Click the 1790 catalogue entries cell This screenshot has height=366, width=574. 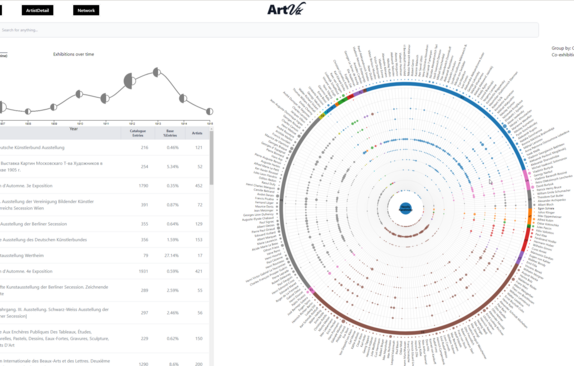pos(144,186)
